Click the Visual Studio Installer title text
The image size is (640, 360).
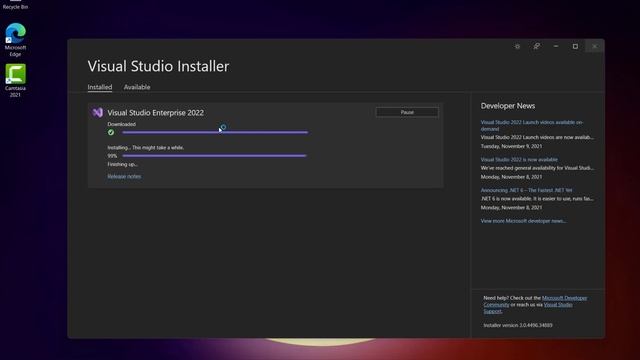tap(158, 66)
